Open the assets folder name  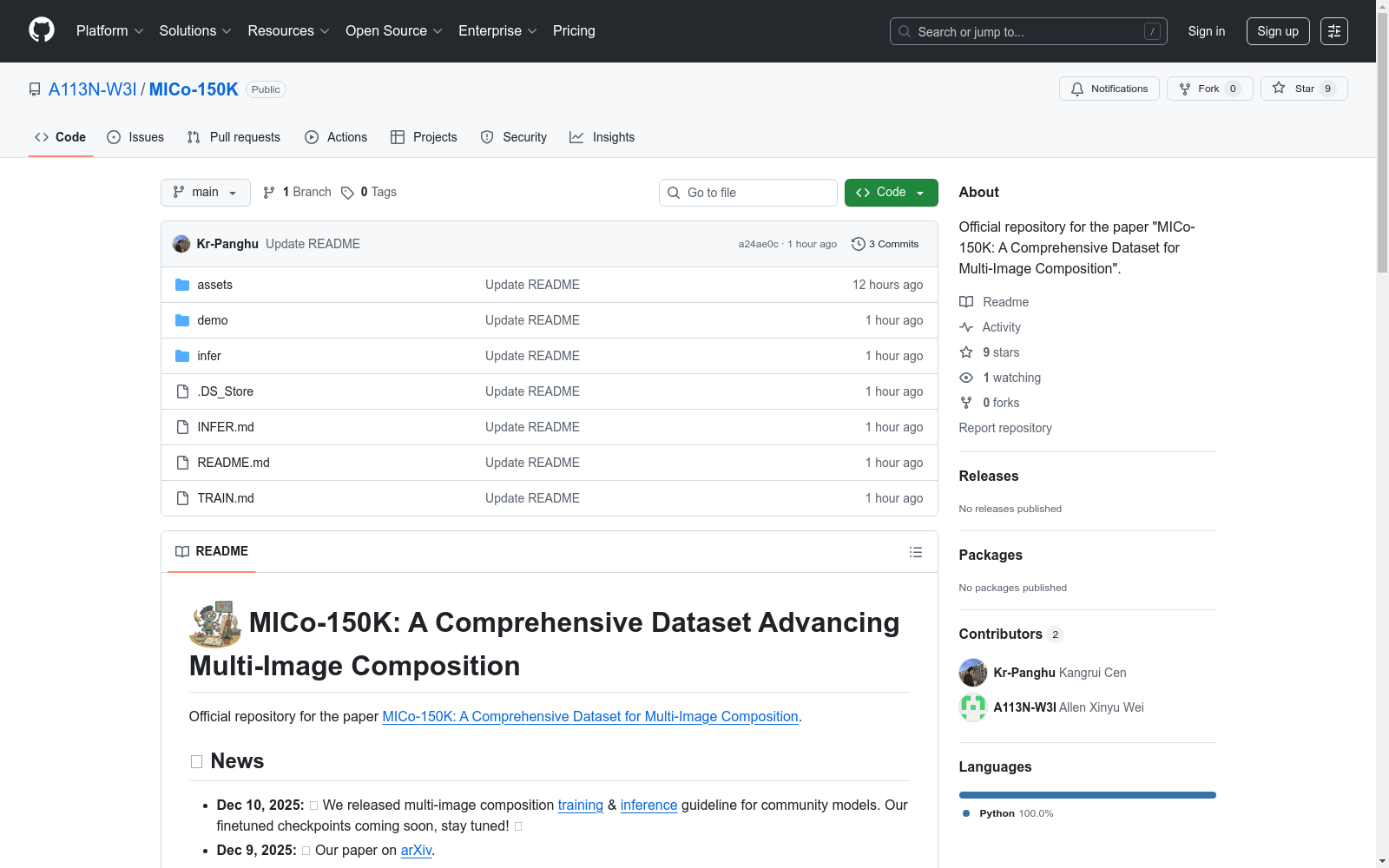point(215,285)
